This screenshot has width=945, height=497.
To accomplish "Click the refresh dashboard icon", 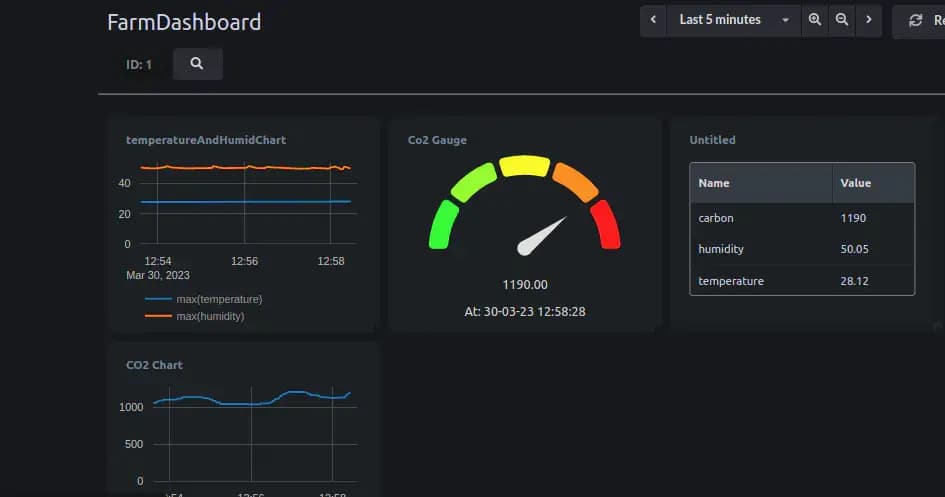I will 915,20.
